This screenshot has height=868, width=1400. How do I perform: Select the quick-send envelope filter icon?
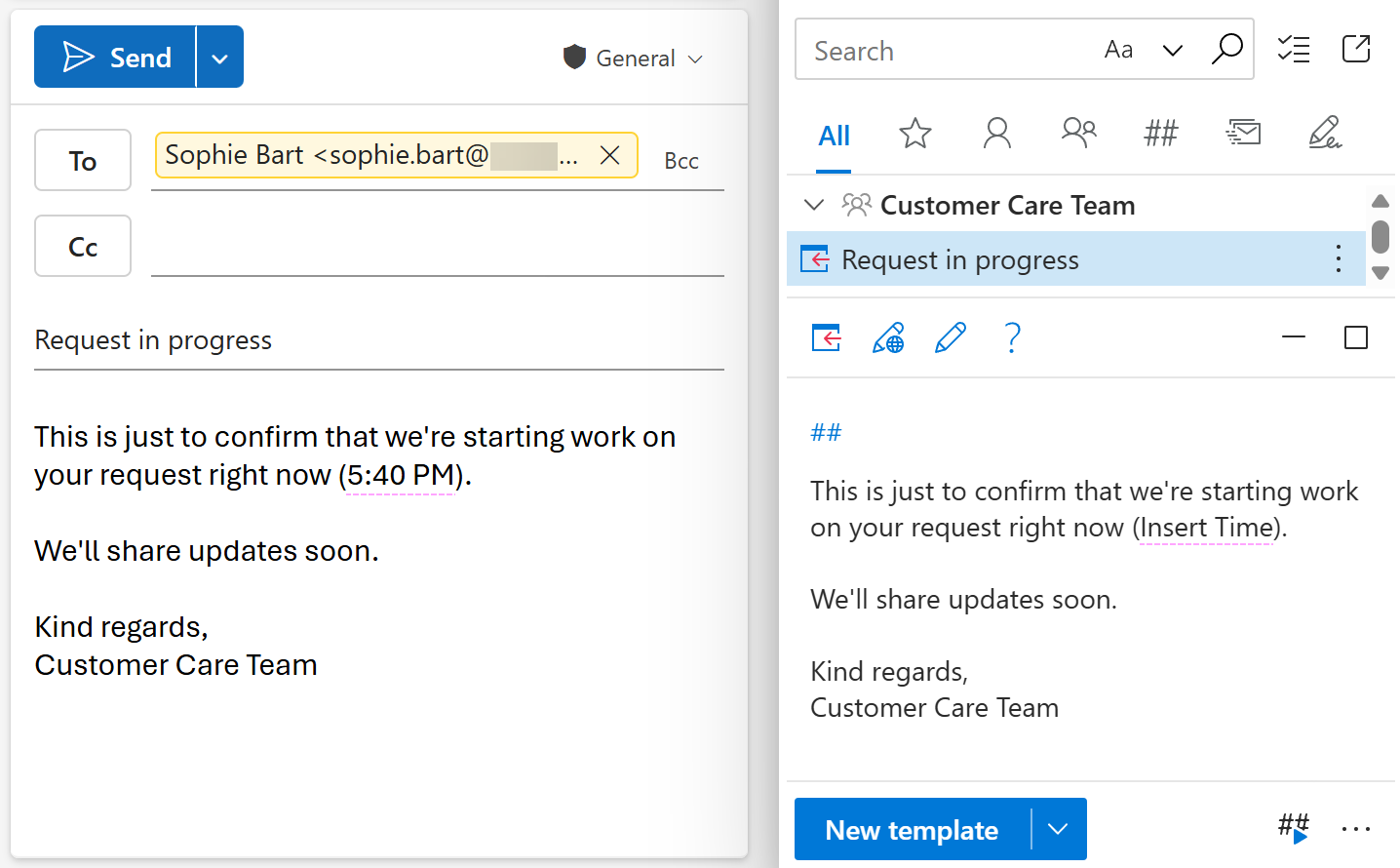(x=1243, y=133)
